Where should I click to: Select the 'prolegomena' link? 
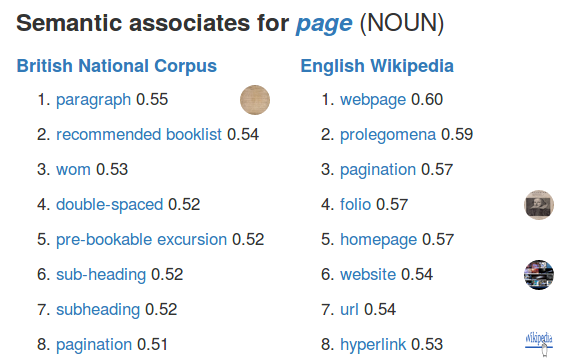(x=388, y=135)
